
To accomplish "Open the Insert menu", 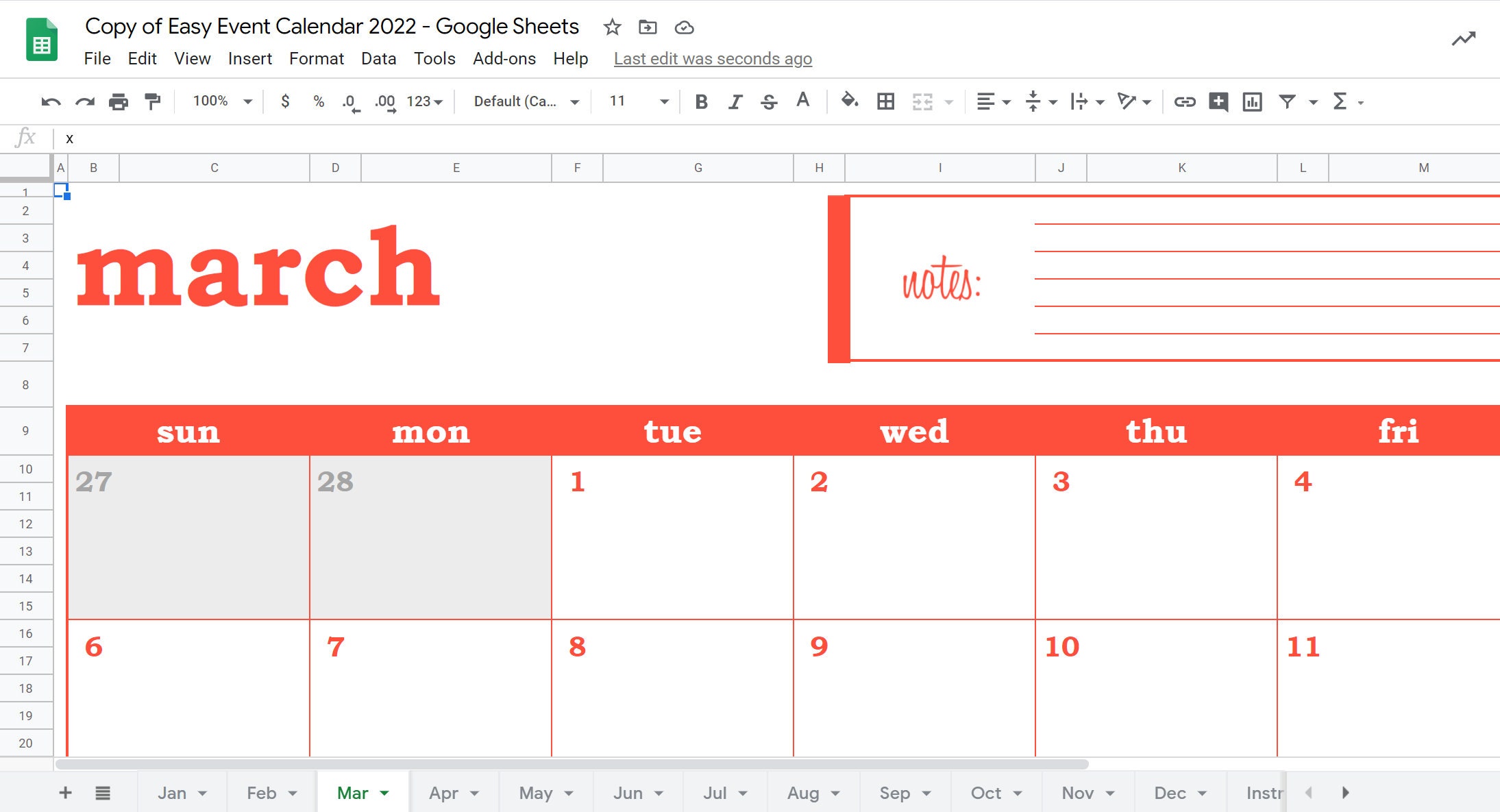I will coord(249,59).
